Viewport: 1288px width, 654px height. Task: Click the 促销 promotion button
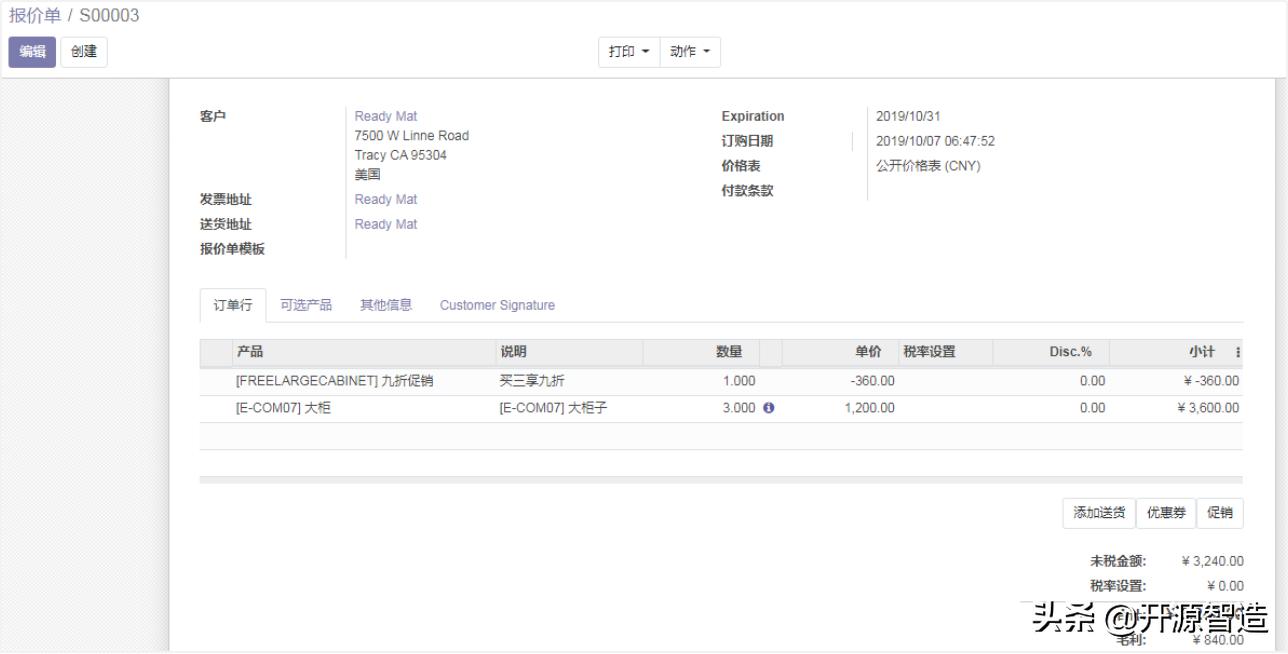click(1221, 513)
